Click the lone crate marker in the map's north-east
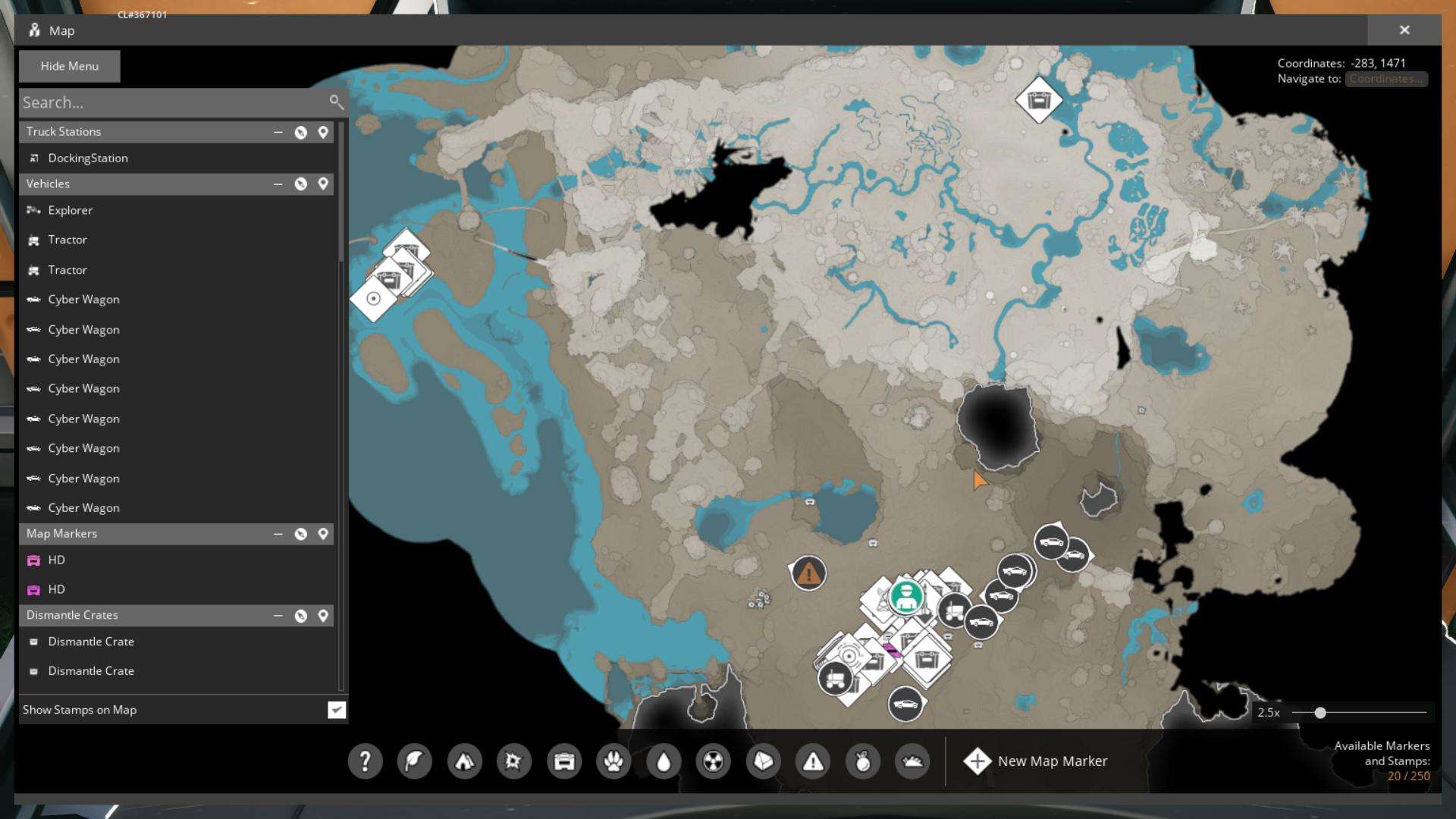This screenshot has width=1456, height=819. [1038, 99]
